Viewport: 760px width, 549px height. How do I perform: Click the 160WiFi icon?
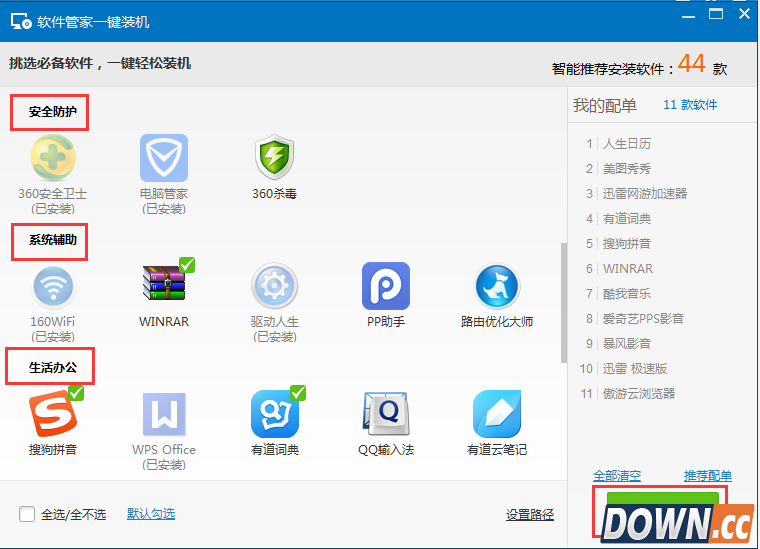click(53, 286)
